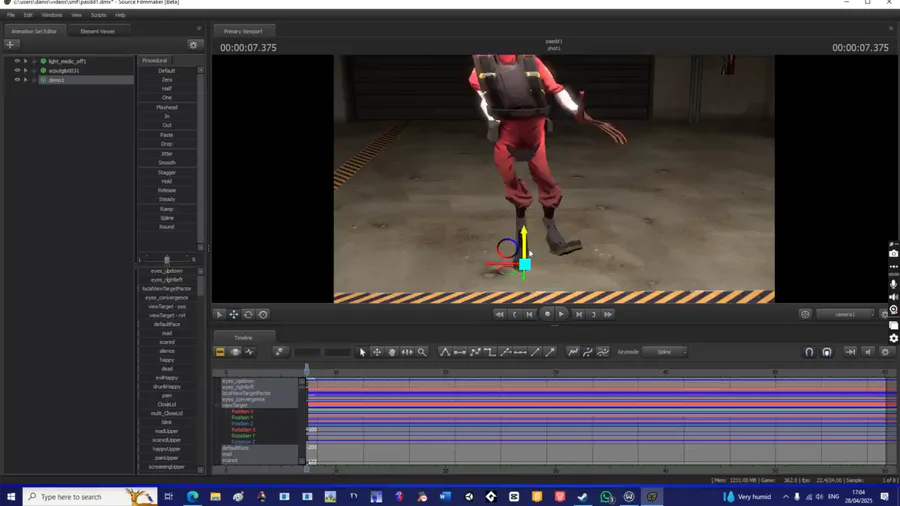
Task: Set flat tangent mode on keys
Action: 460,352
